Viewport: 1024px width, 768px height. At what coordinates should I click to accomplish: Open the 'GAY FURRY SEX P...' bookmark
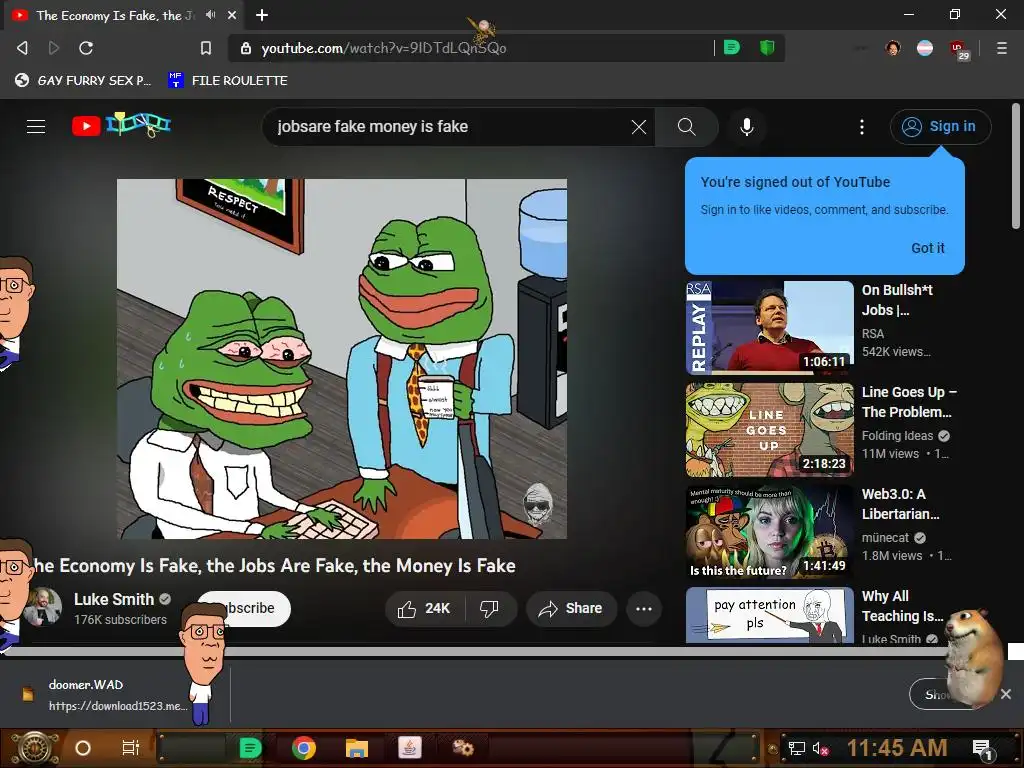click(x=83, y=80)
